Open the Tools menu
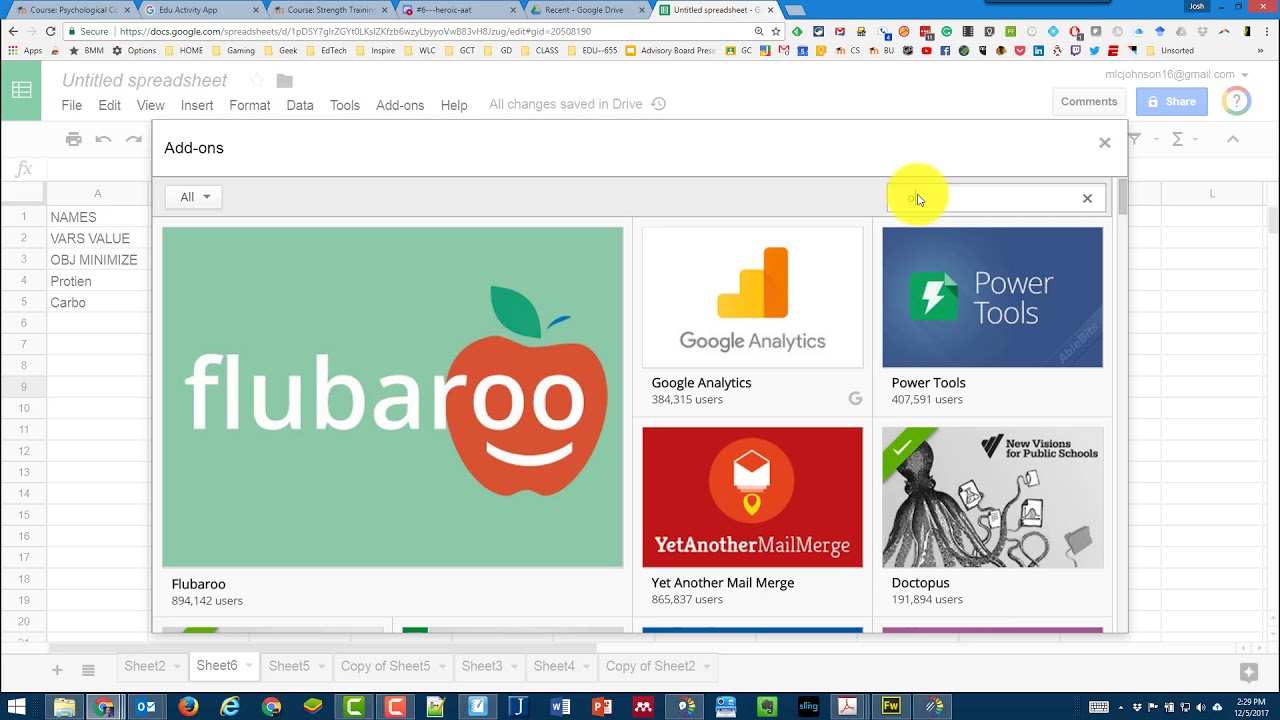Image resolution: width=1280 pixels, height=720 pixels. (345, 105)
